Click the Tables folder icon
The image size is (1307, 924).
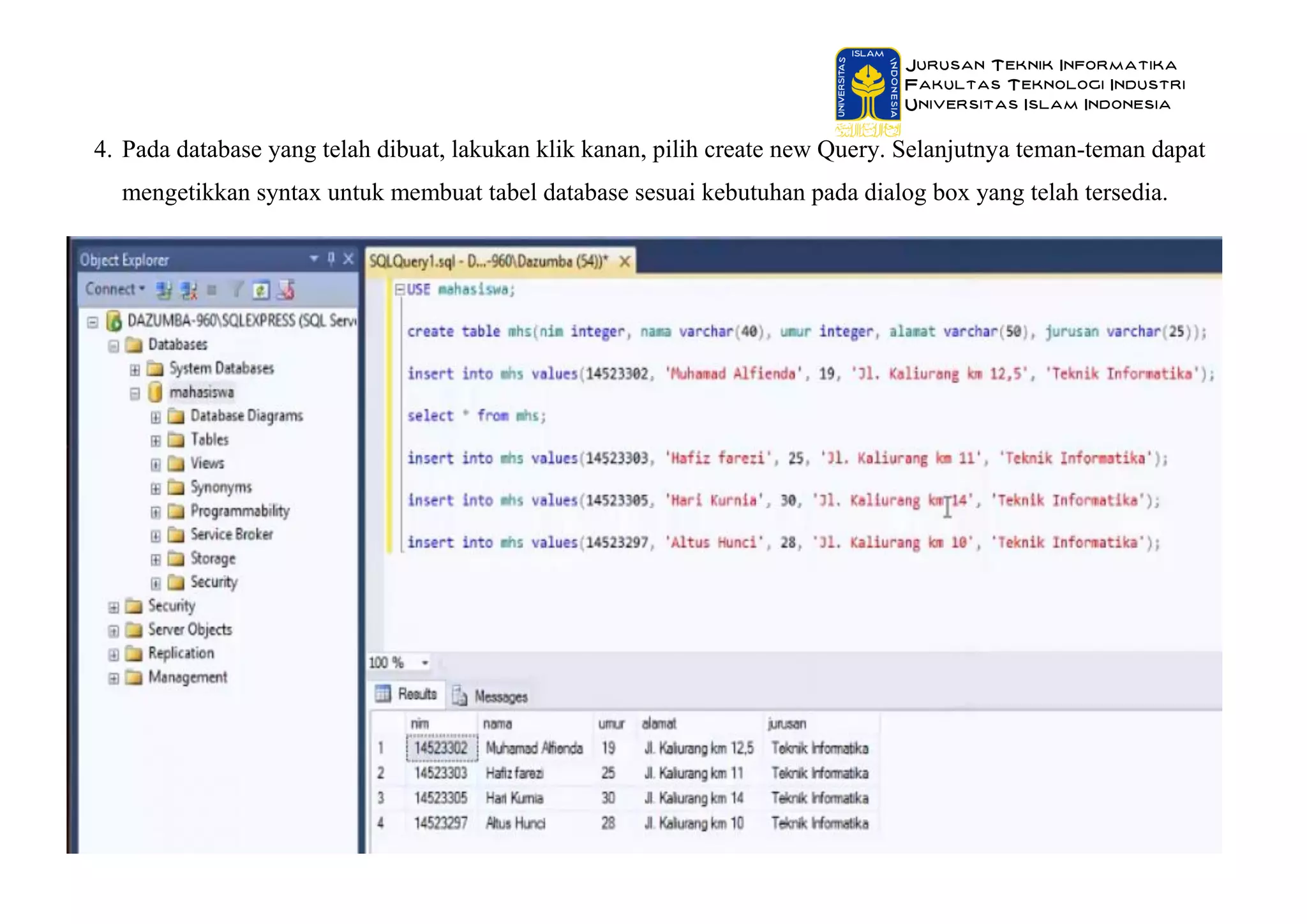(176, 440)
